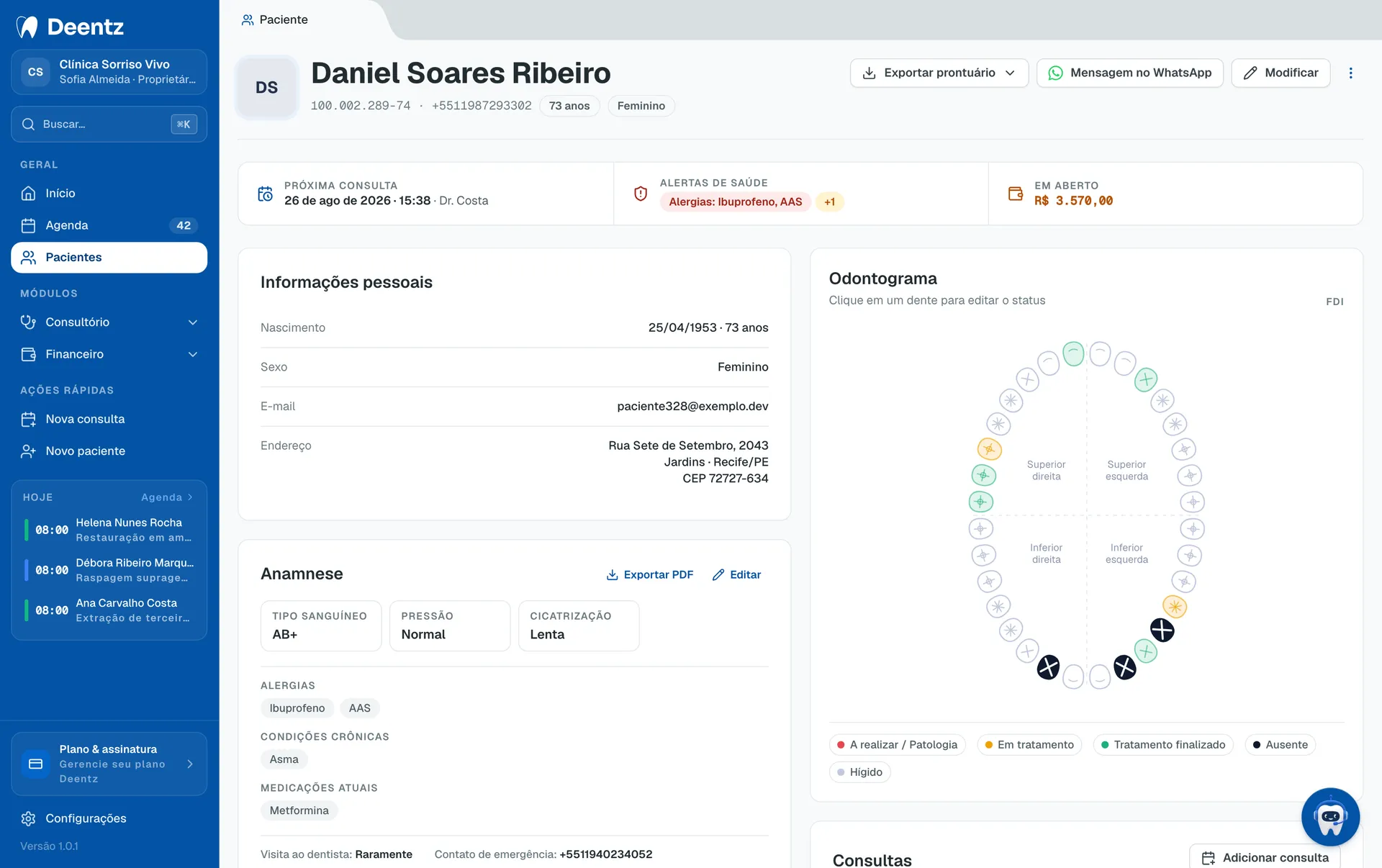The width and height of the screenshot is (1382, 868).
Task: Select the green plus tooth in lower left arch
Action: pyautogui.click(x=1145, y=651)
